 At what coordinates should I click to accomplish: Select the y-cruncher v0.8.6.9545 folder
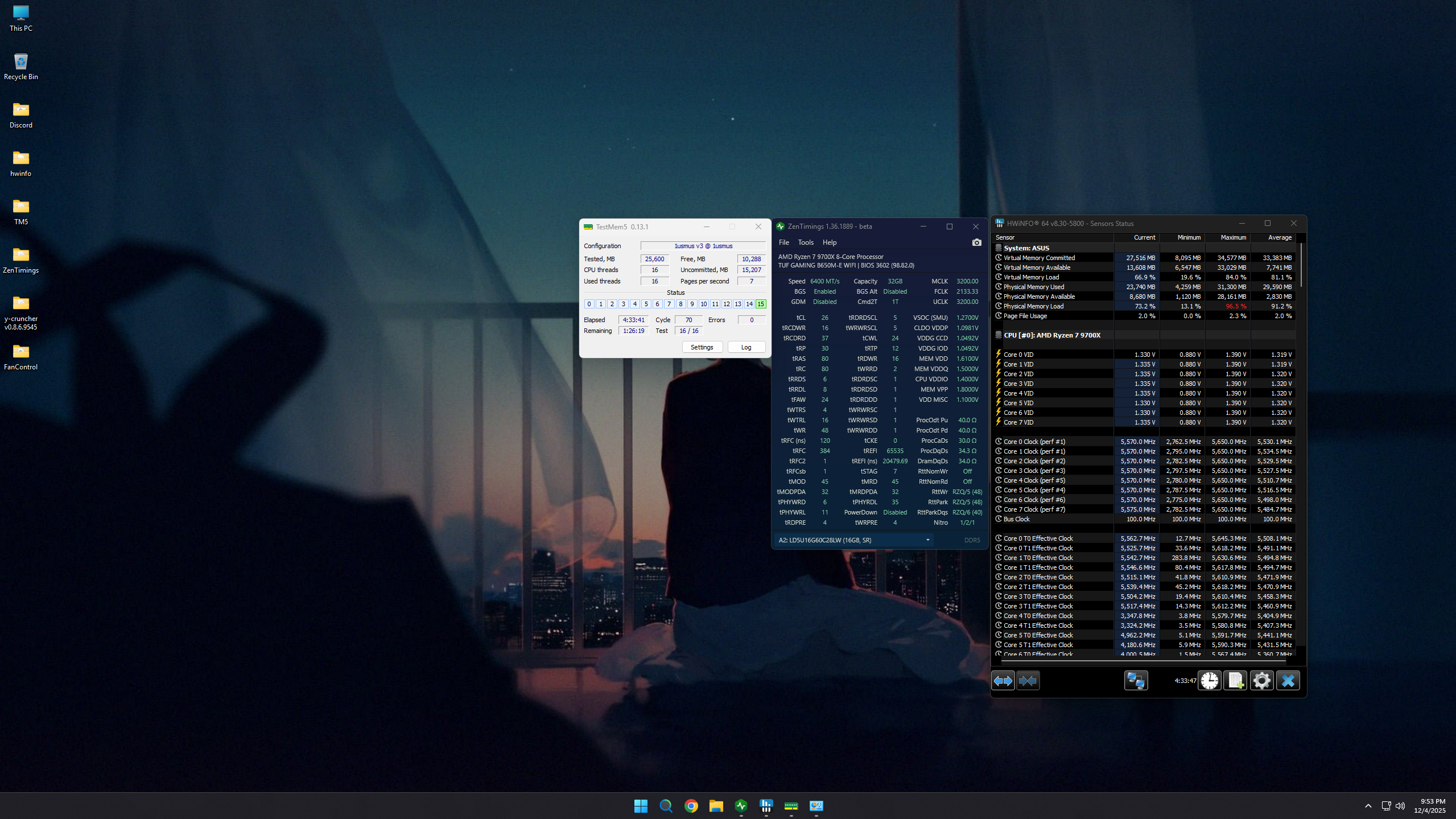tap(21, 312)
